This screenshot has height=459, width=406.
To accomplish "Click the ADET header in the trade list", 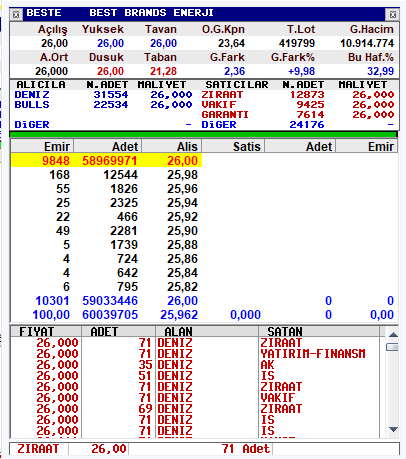I will tap(118, 332).
